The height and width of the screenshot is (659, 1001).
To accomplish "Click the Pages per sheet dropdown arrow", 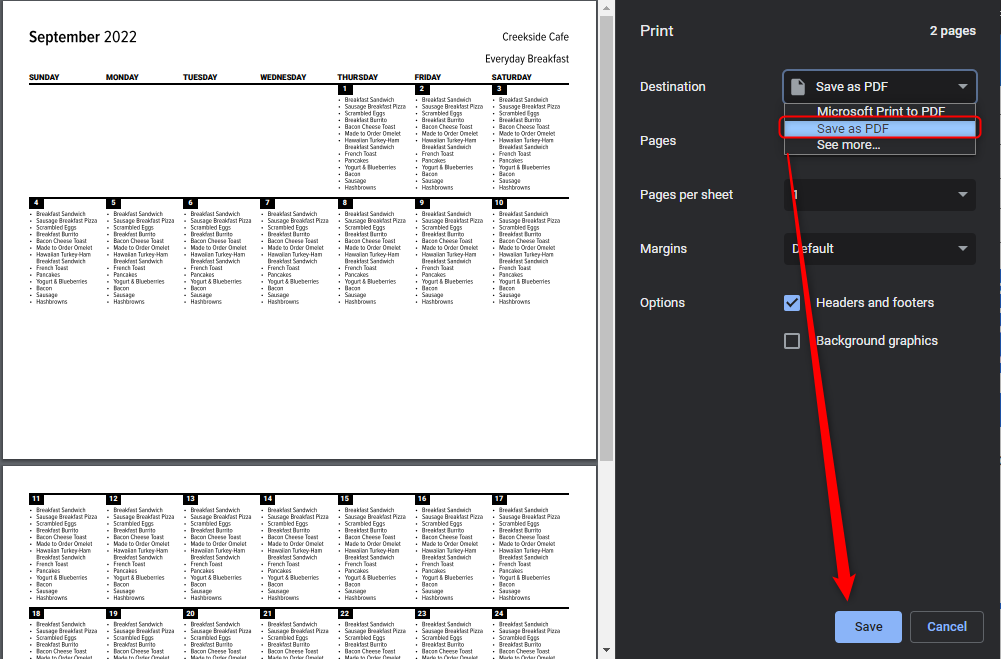I will tap(962, 195).
